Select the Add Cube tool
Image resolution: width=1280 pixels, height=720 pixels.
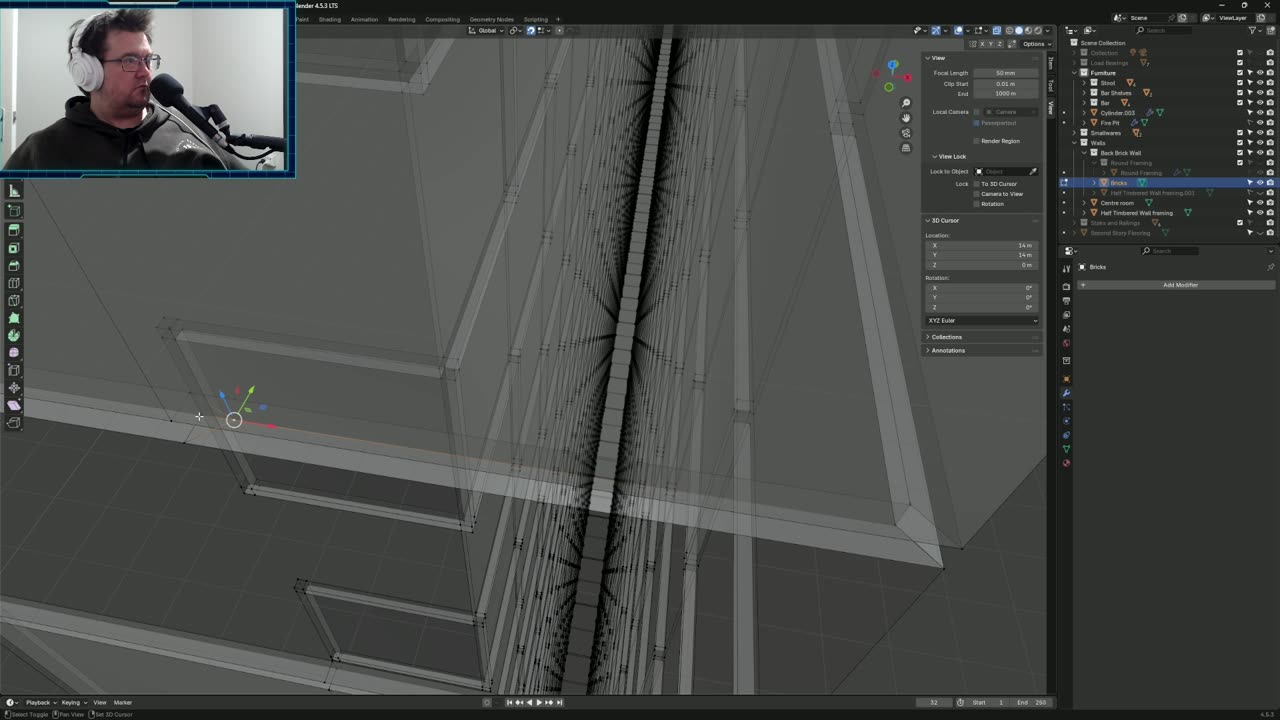click(x=14, y=211)
